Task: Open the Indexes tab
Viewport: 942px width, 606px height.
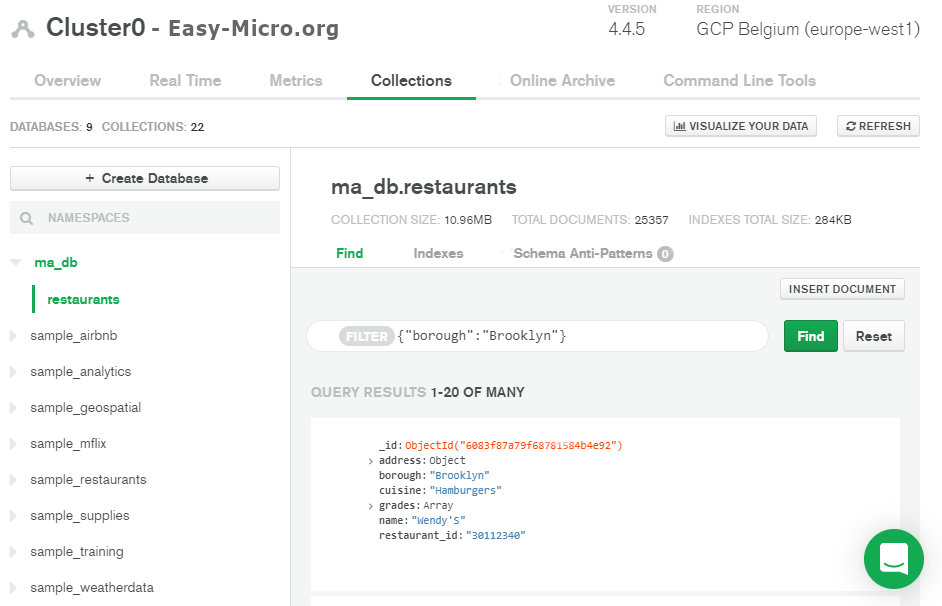Action: click(x=438, y=253)
